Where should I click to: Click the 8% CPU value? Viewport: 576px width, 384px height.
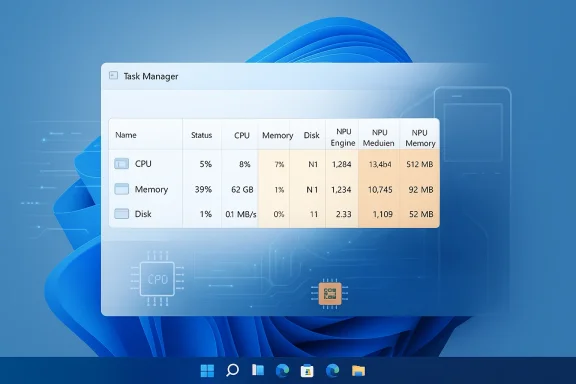[x=245, y=164]
